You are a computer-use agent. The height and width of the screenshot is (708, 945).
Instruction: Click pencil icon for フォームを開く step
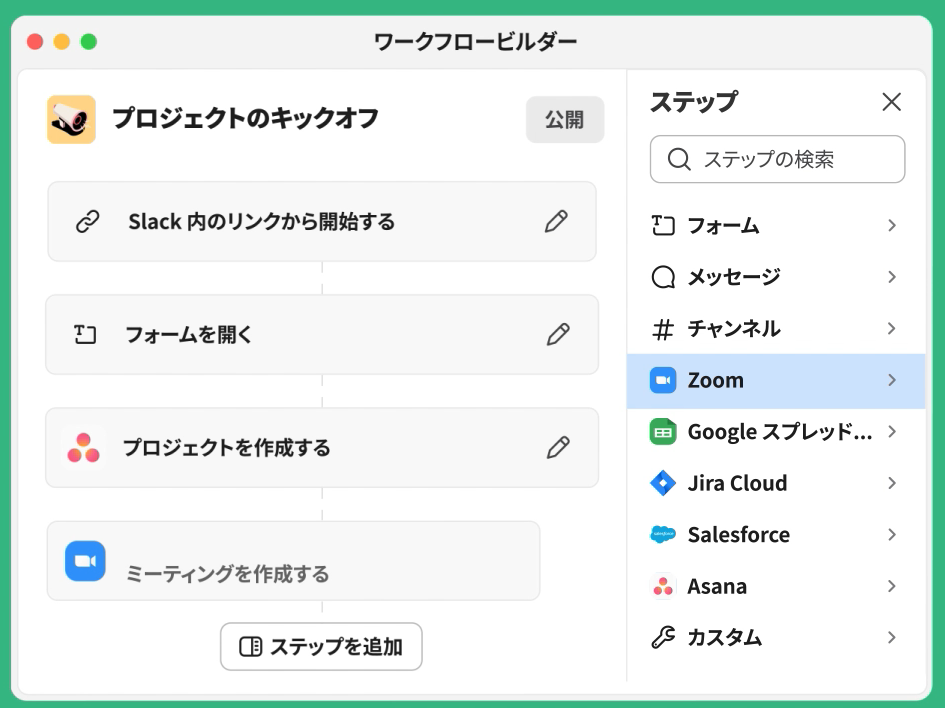click(x=558, y=335)
